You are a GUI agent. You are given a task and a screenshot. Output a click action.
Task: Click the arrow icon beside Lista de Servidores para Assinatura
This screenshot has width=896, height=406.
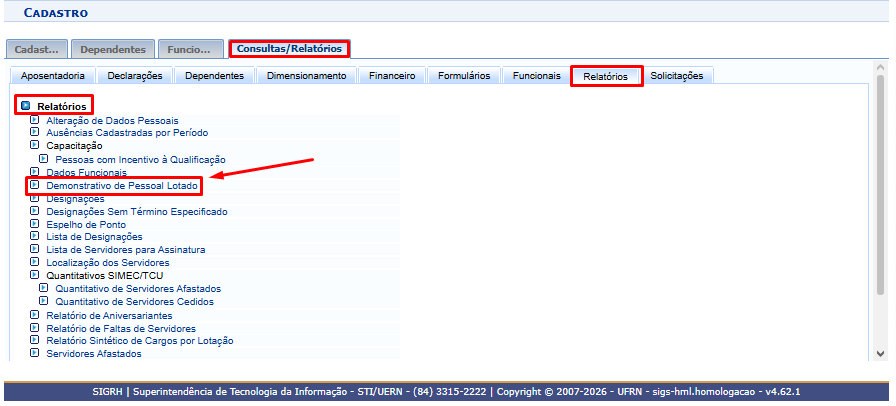pyautogui.click(x=34, y=249)
